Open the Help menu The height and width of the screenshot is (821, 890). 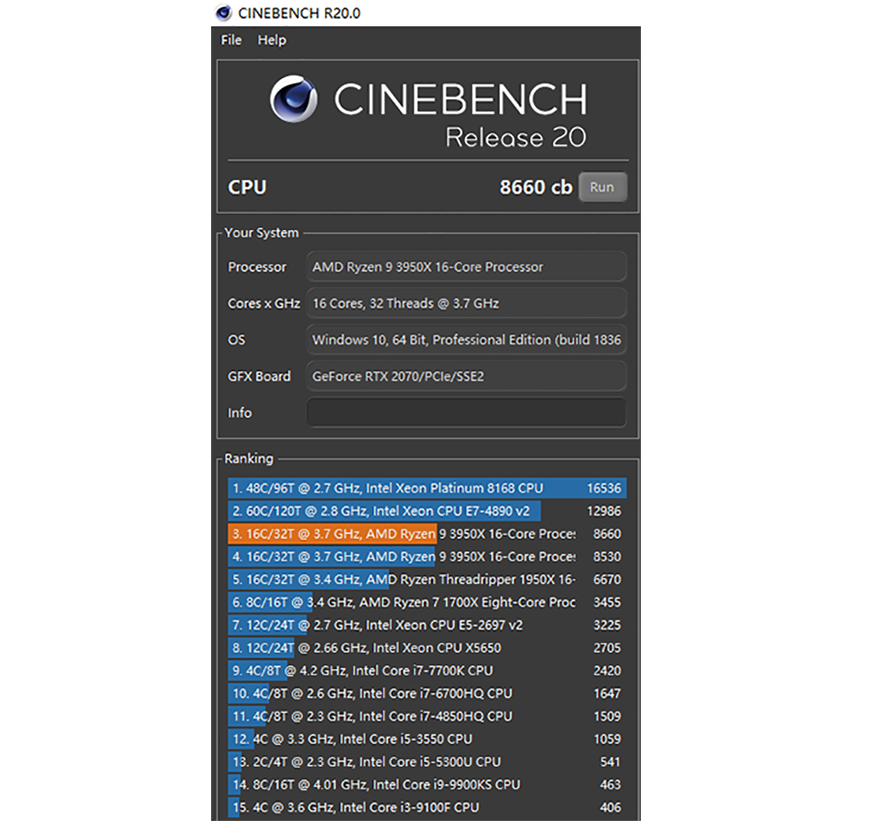(272, 40)
